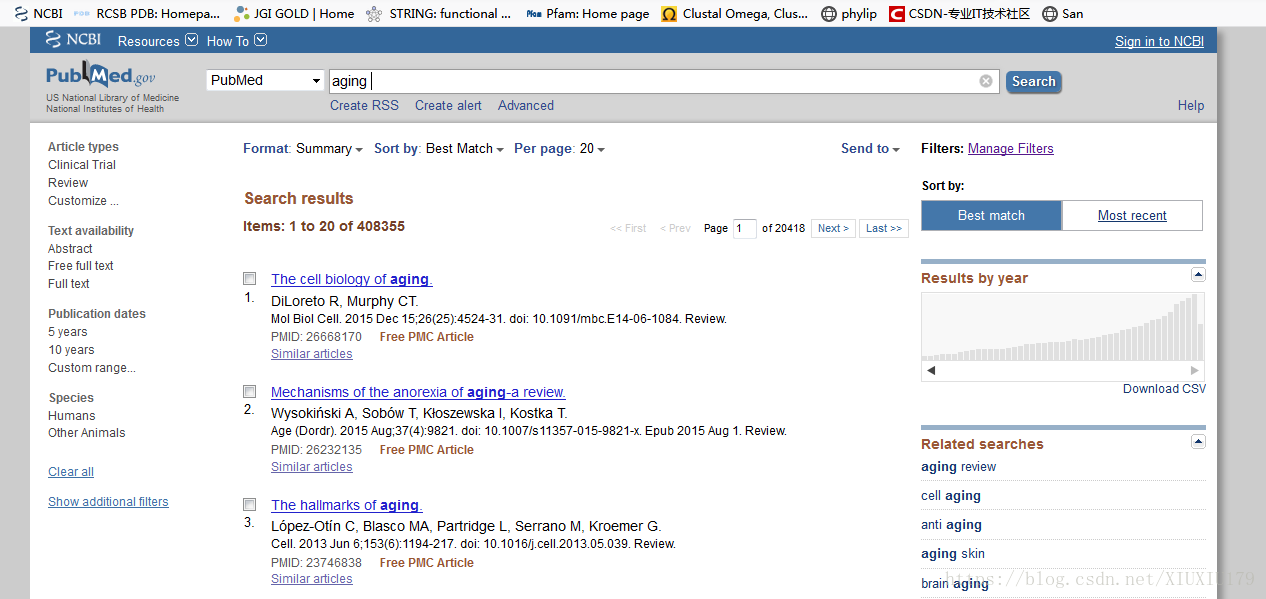Viewport: 1266px width, 599px height.
Task: Check the box for result 2
Action: point(250,392)
